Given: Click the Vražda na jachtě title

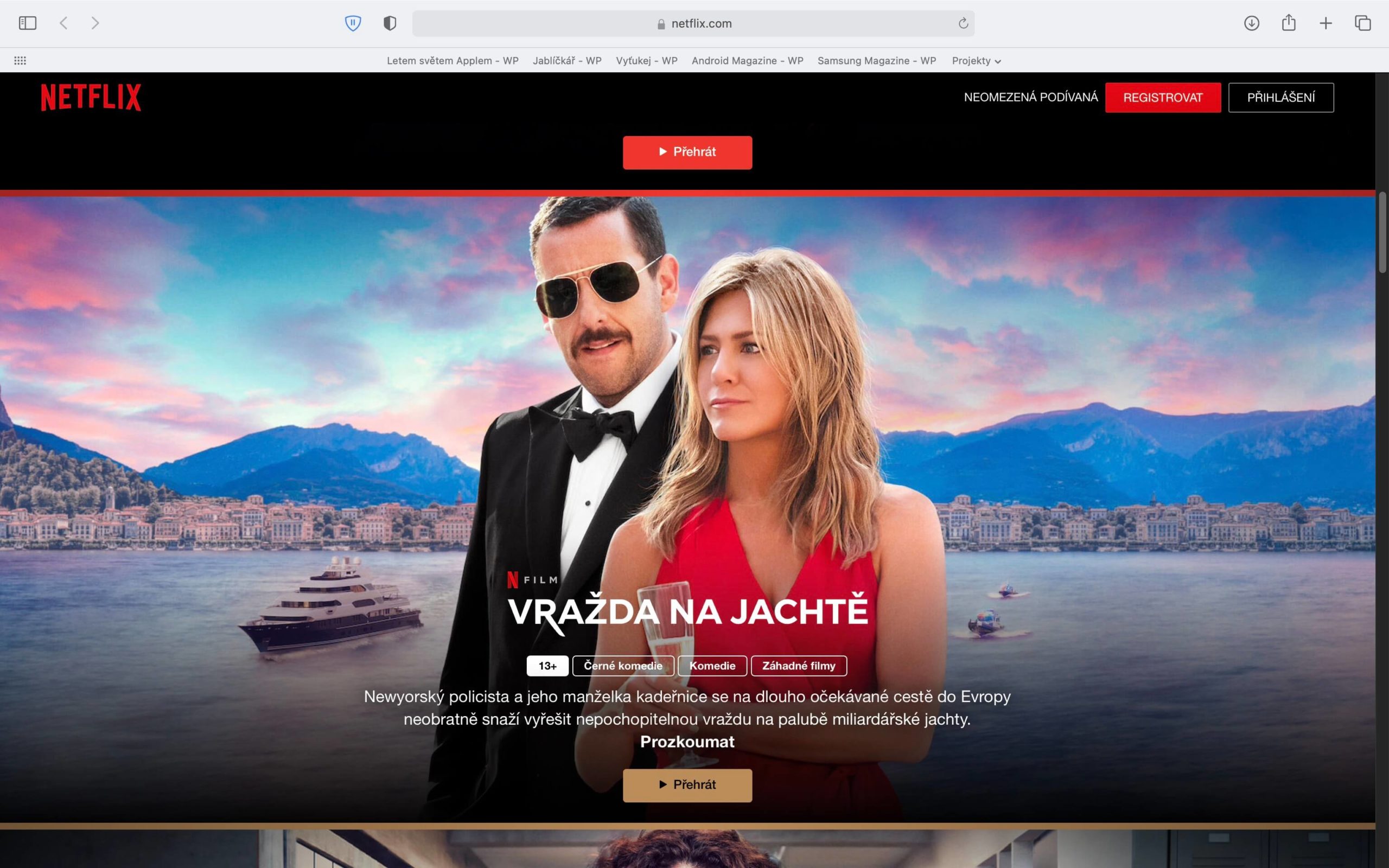Looking at the screenshot, I should 687,612.
